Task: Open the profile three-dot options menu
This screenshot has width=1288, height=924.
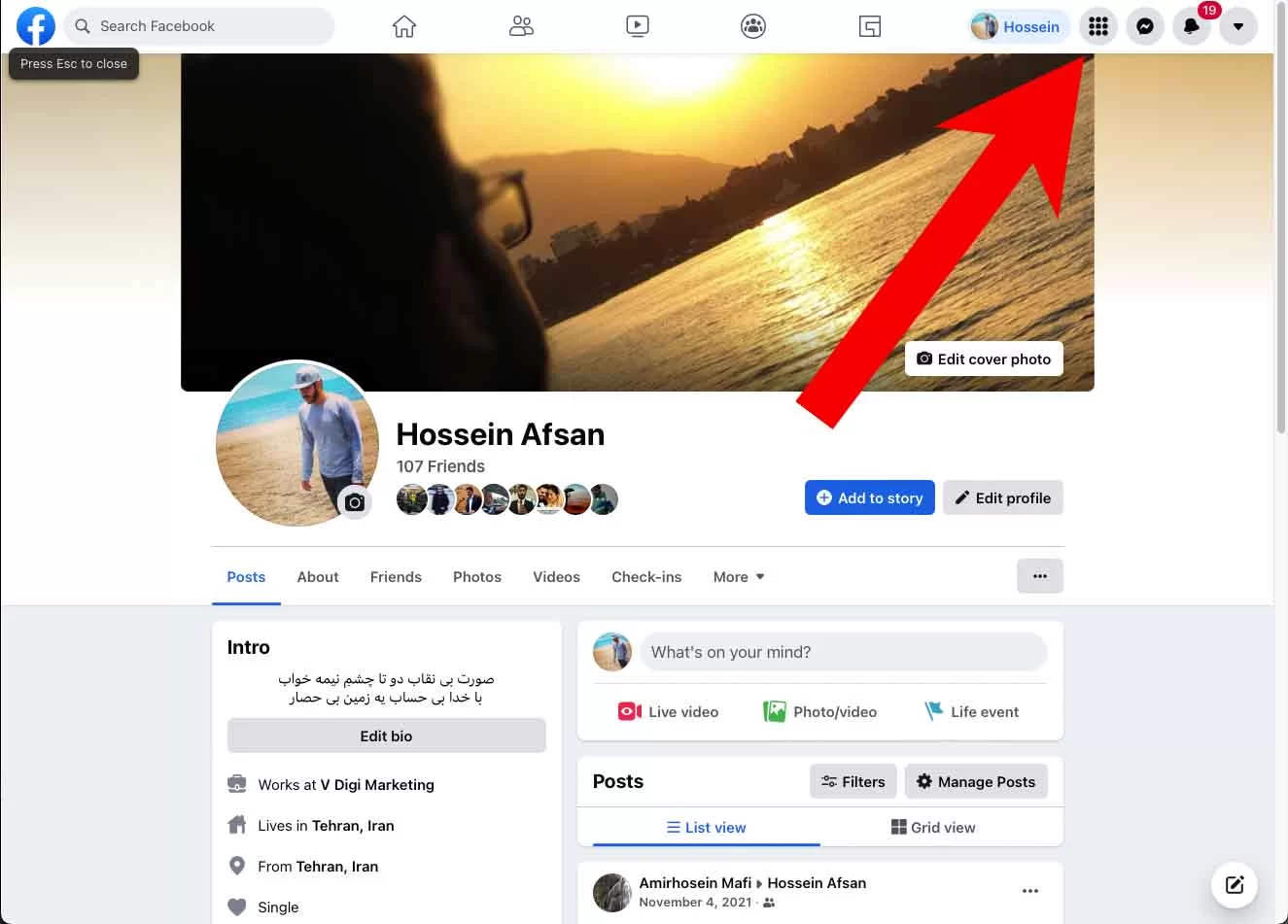Action: [x=1040, y=576]
